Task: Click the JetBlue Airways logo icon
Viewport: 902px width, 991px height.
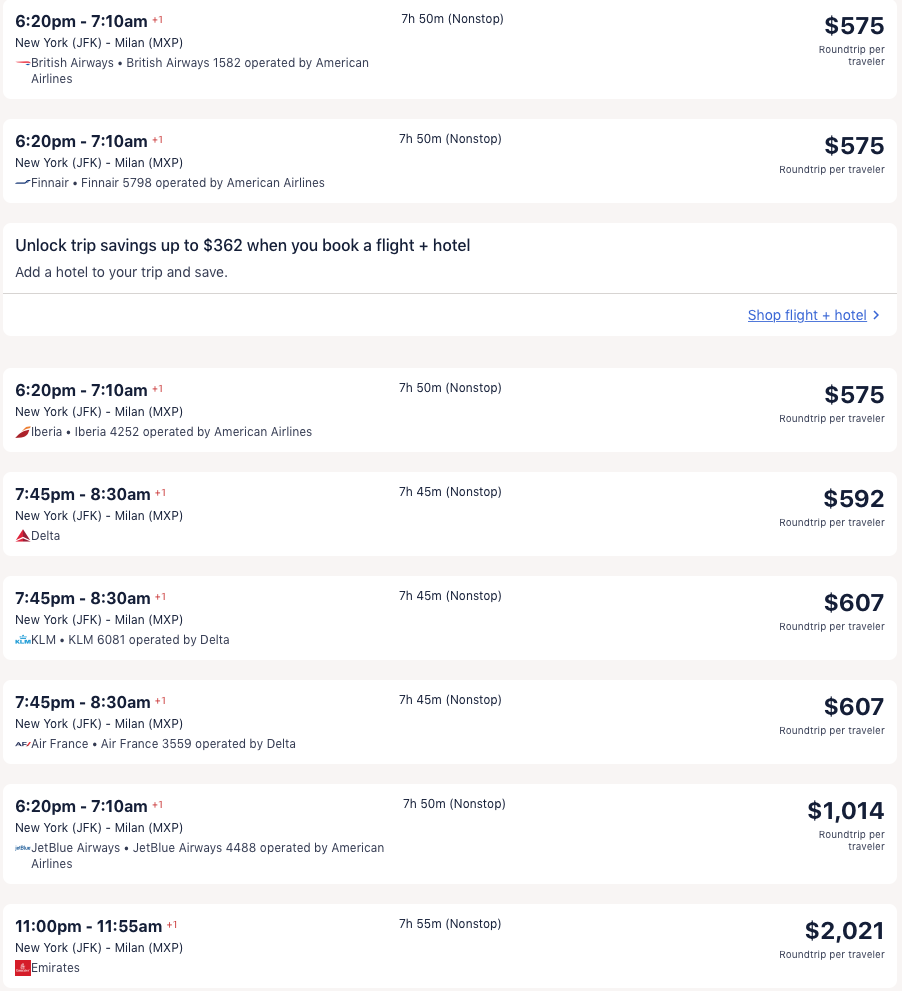Action: (x=23, y=848)
